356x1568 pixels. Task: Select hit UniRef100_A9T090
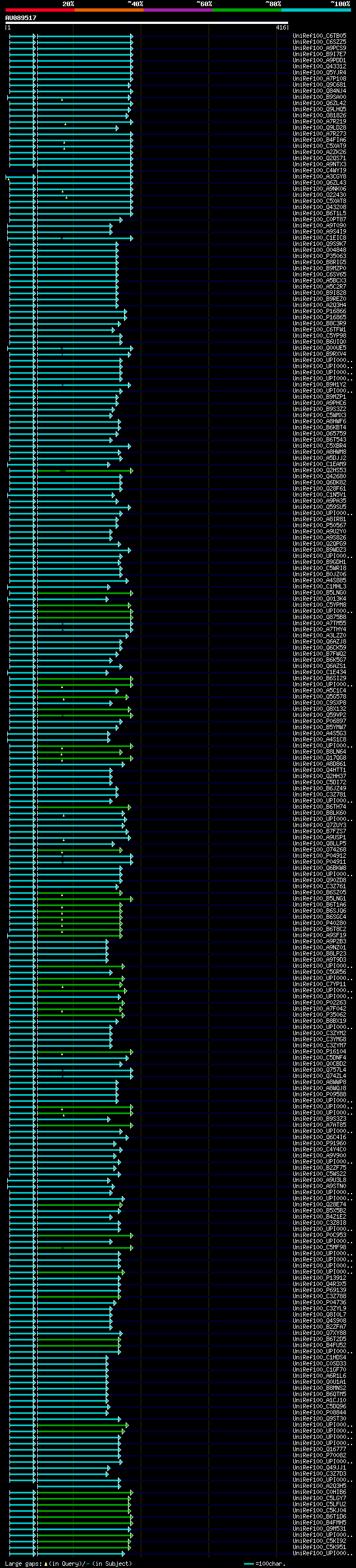(319, 226)
